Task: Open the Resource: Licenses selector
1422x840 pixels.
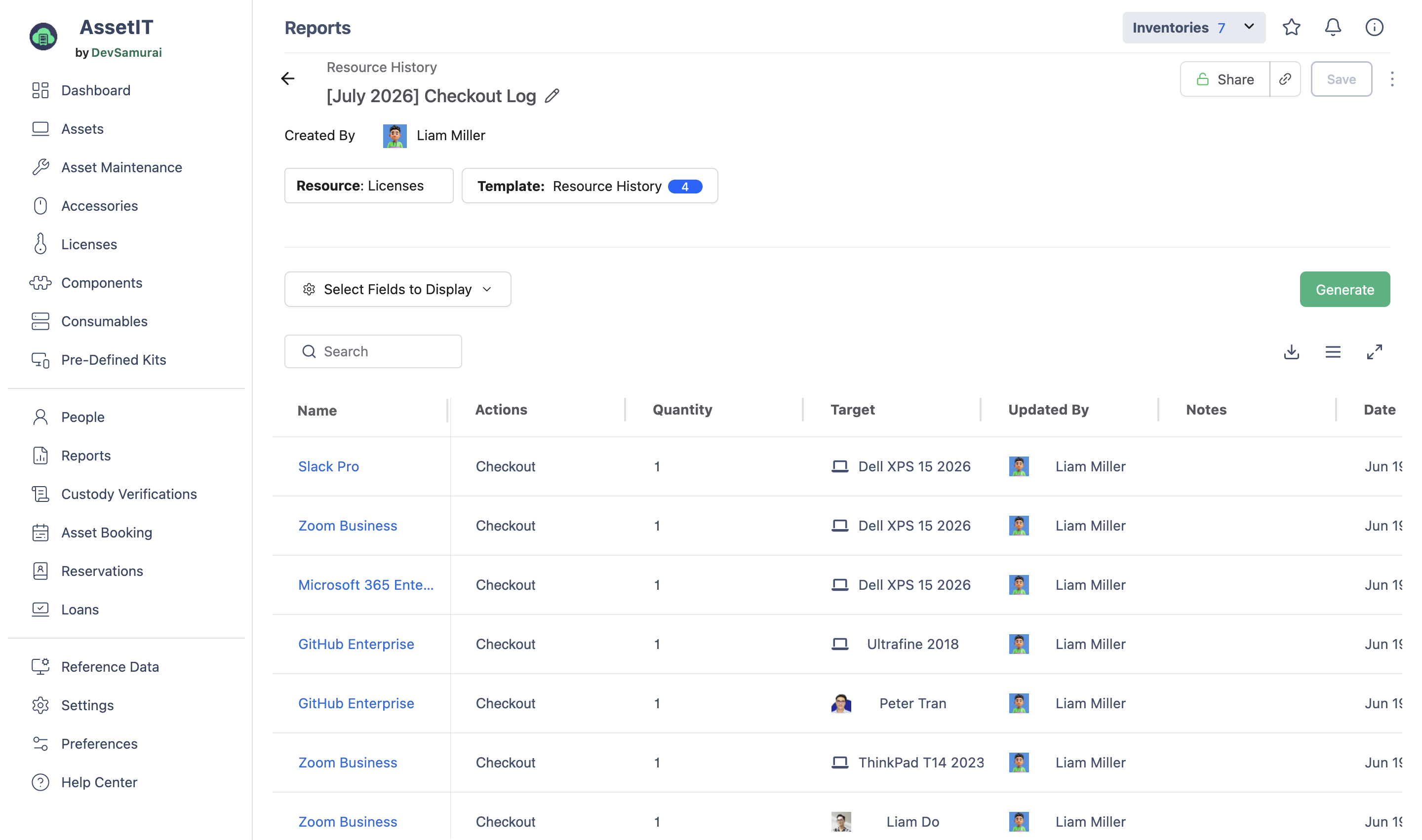Action: [x=369, y=186]
